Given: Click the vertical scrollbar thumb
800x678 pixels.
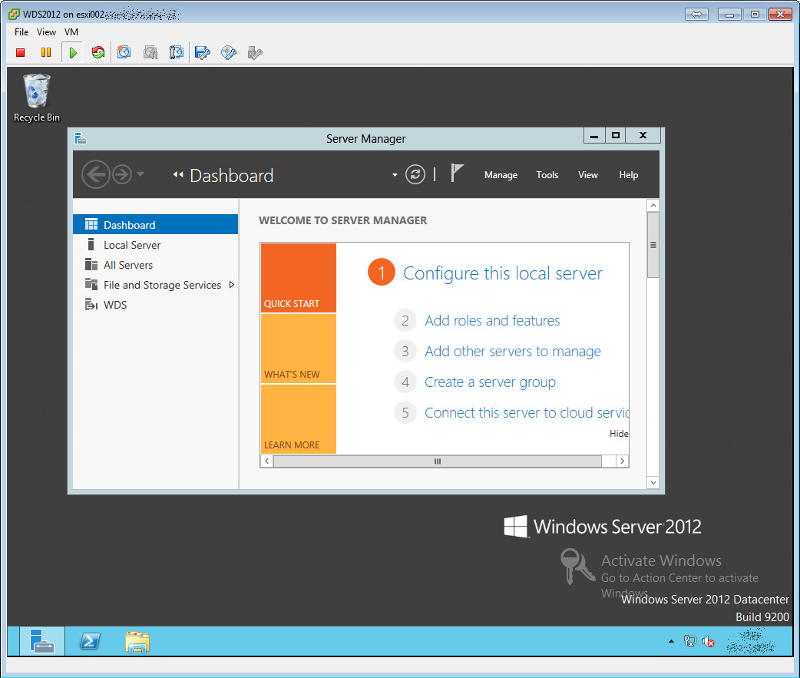Looking at the screenshot, I should pos(653,245).
